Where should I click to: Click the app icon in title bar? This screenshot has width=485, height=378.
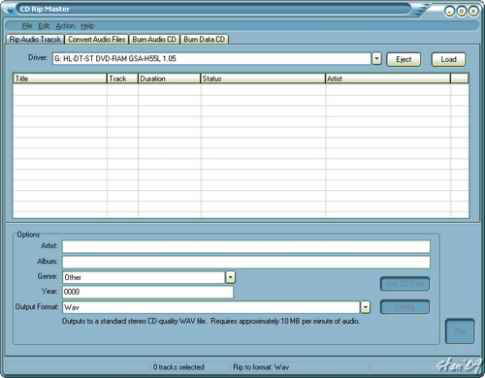(x=9, y=9)
